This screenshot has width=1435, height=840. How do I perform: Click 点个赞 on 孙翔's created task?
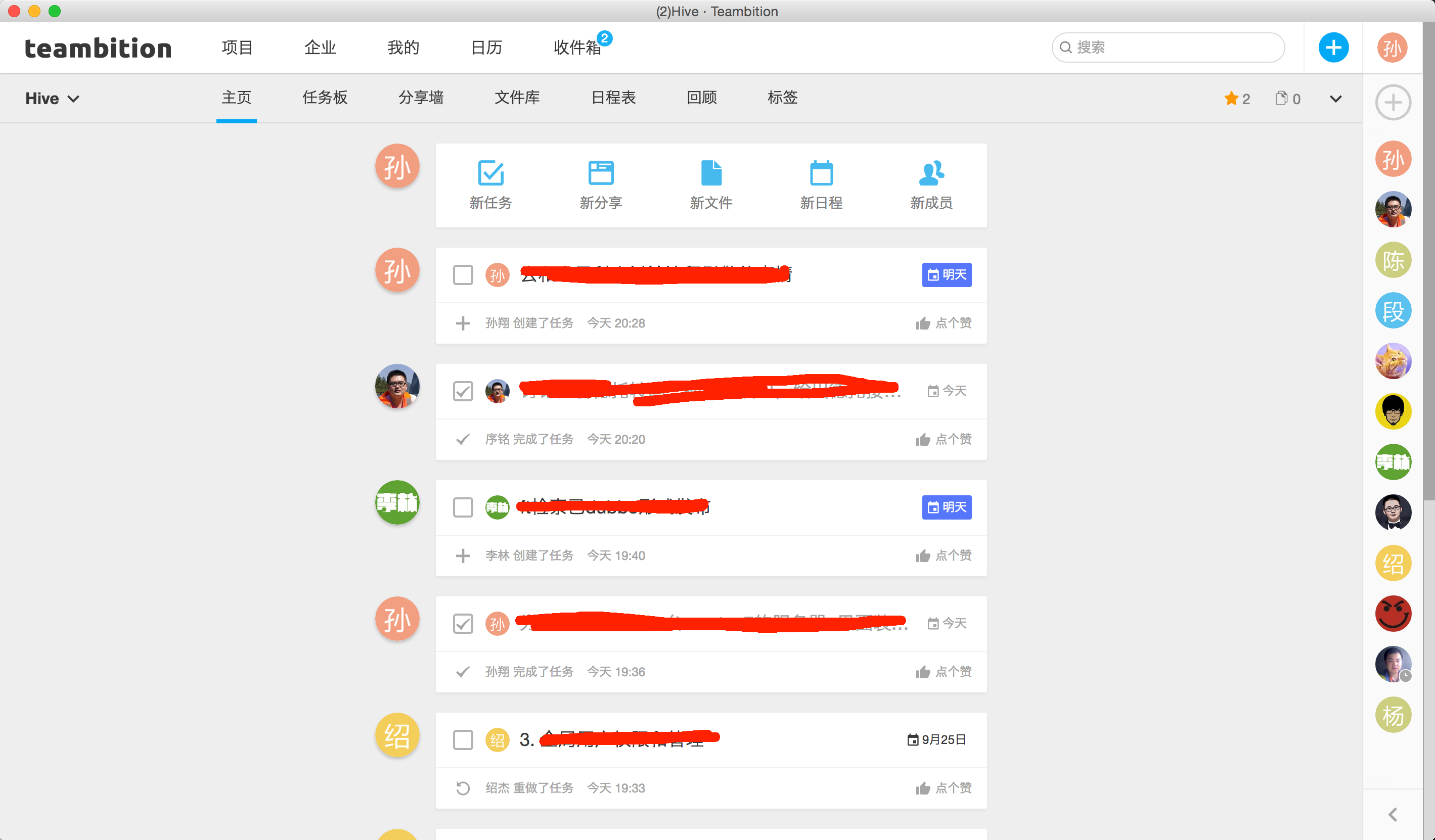point(944,323)
